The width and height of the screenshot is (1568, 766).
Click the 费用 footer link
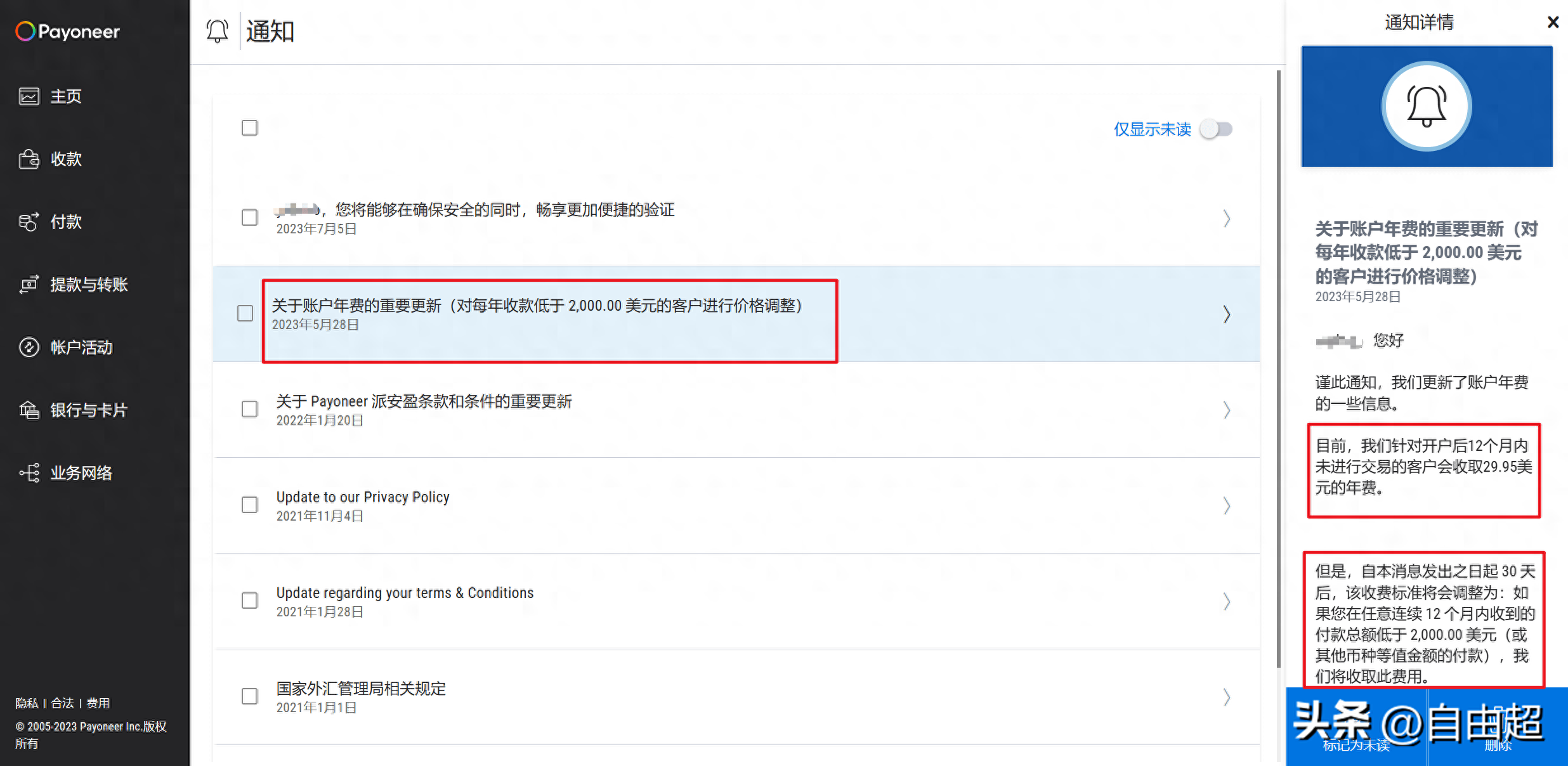pos(98,703)
